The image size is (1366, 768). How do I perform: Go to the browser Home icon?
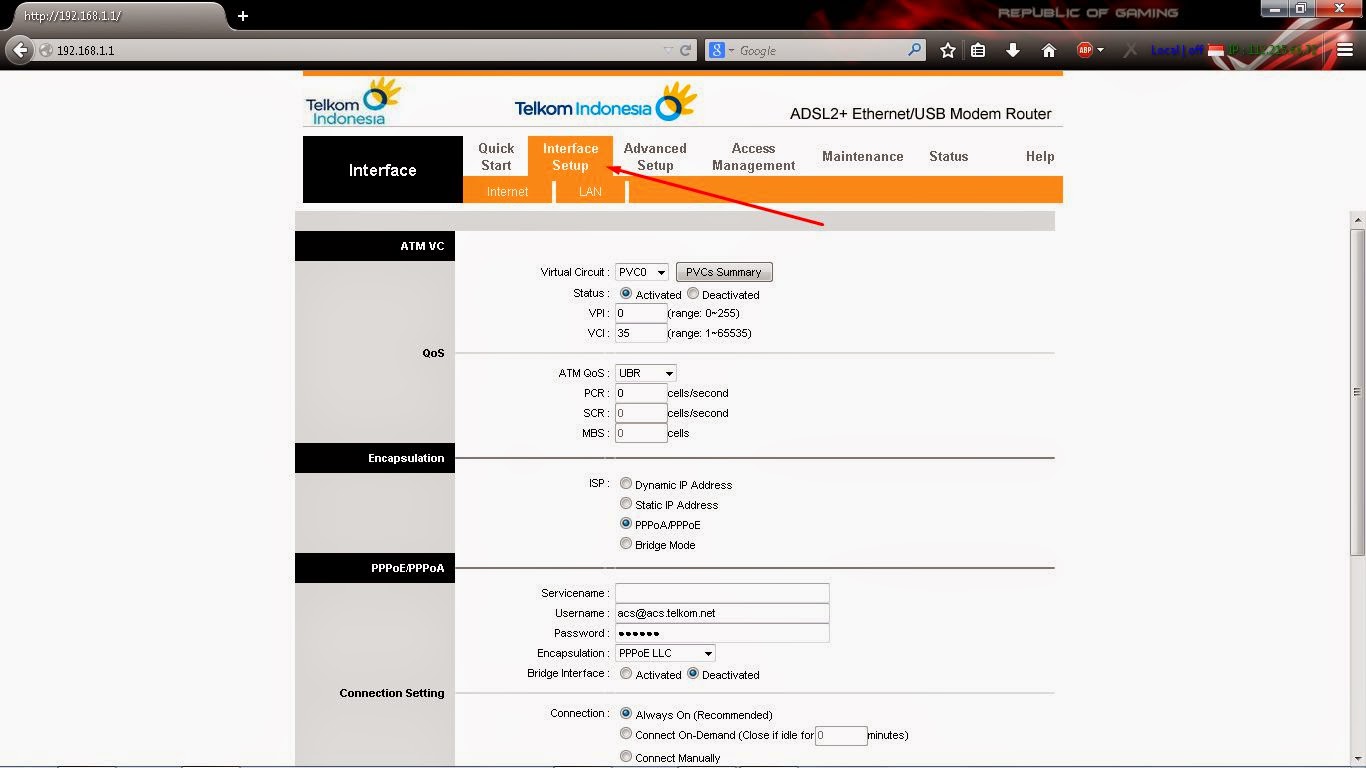[1049, 50]
